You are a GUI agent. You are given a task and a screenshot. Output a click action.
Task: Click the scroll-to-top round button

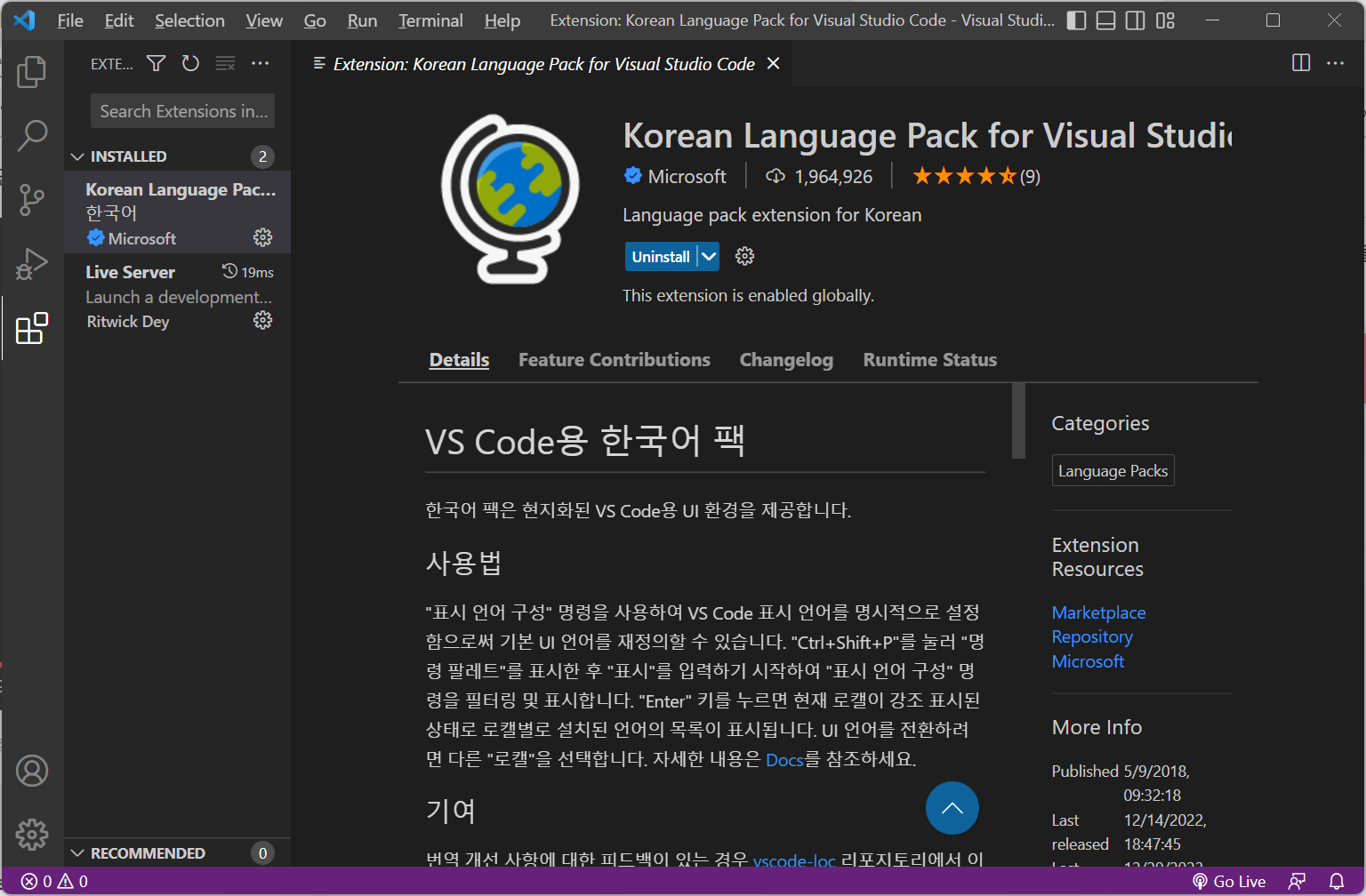click(952, 808)
